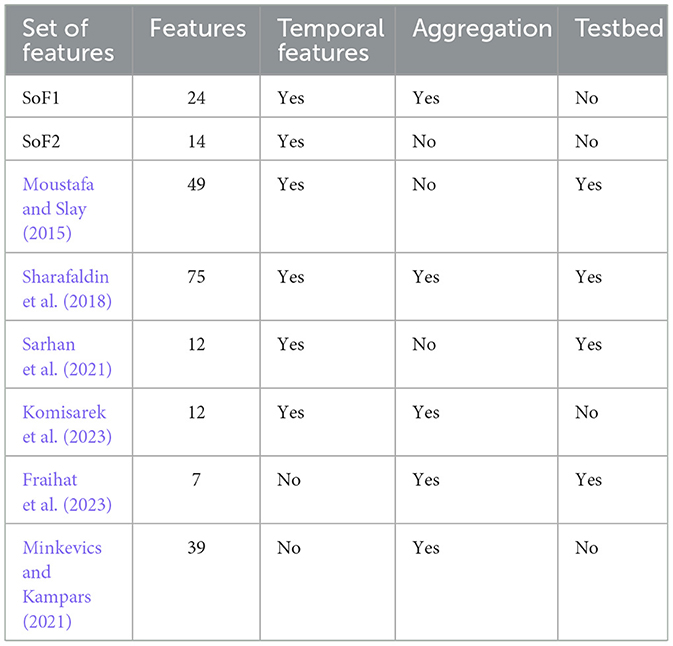Select the "Testbed" column header

coord(619,28)
